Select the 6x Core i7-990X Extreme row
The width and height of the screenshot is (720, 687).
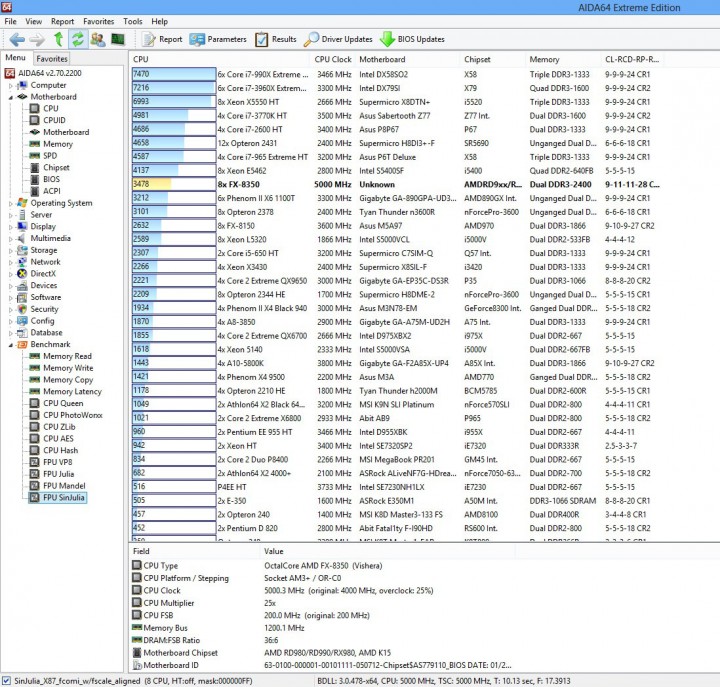click(x=397, y=74)
